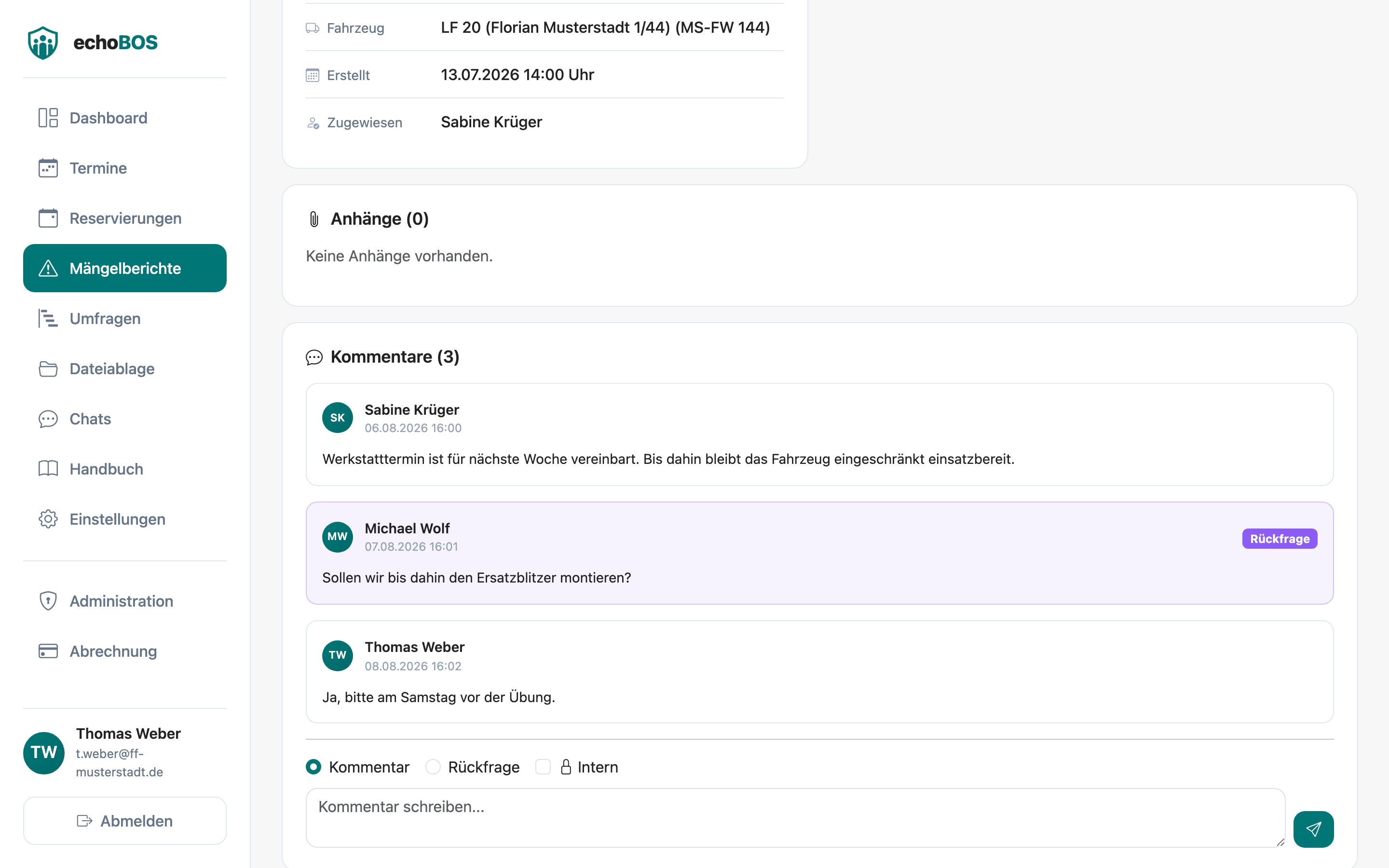
Task: Click the Einstellungen gear icon
Action: 48,519
